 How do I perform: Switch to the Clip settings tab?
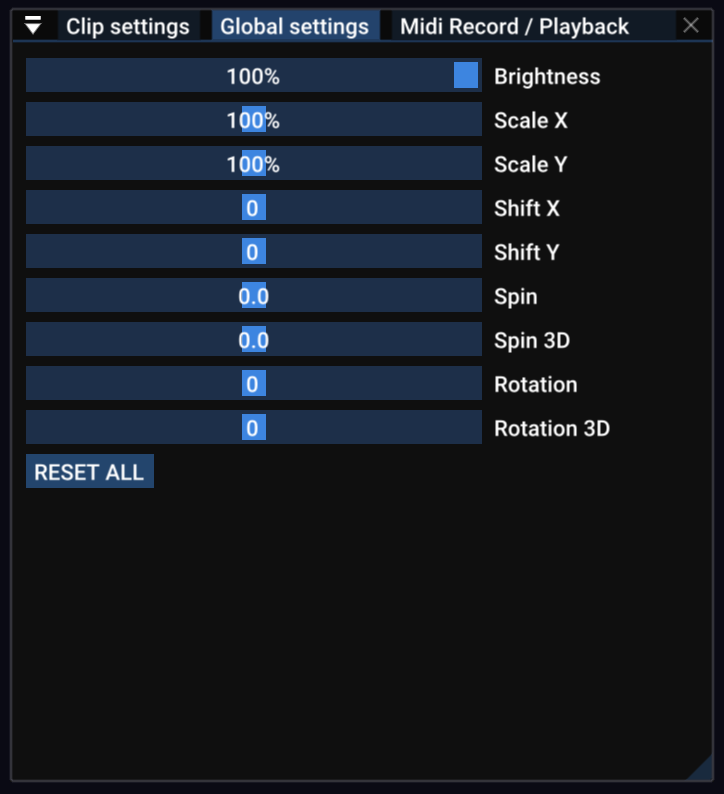127,26
